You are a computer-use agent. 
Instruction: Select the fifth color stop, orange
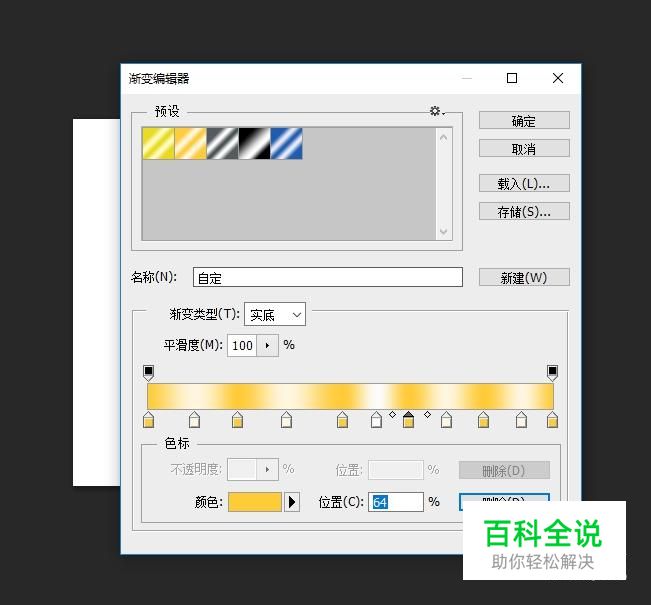(x=342, y=420)
